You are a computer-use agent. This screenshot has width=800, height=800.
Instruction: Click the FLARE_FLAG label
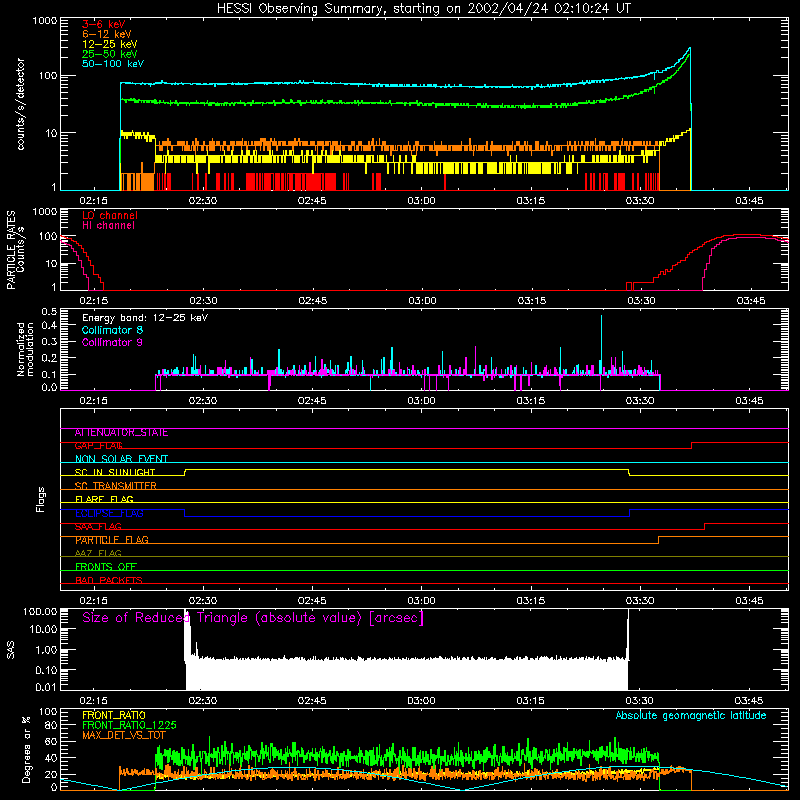[104, 499]
